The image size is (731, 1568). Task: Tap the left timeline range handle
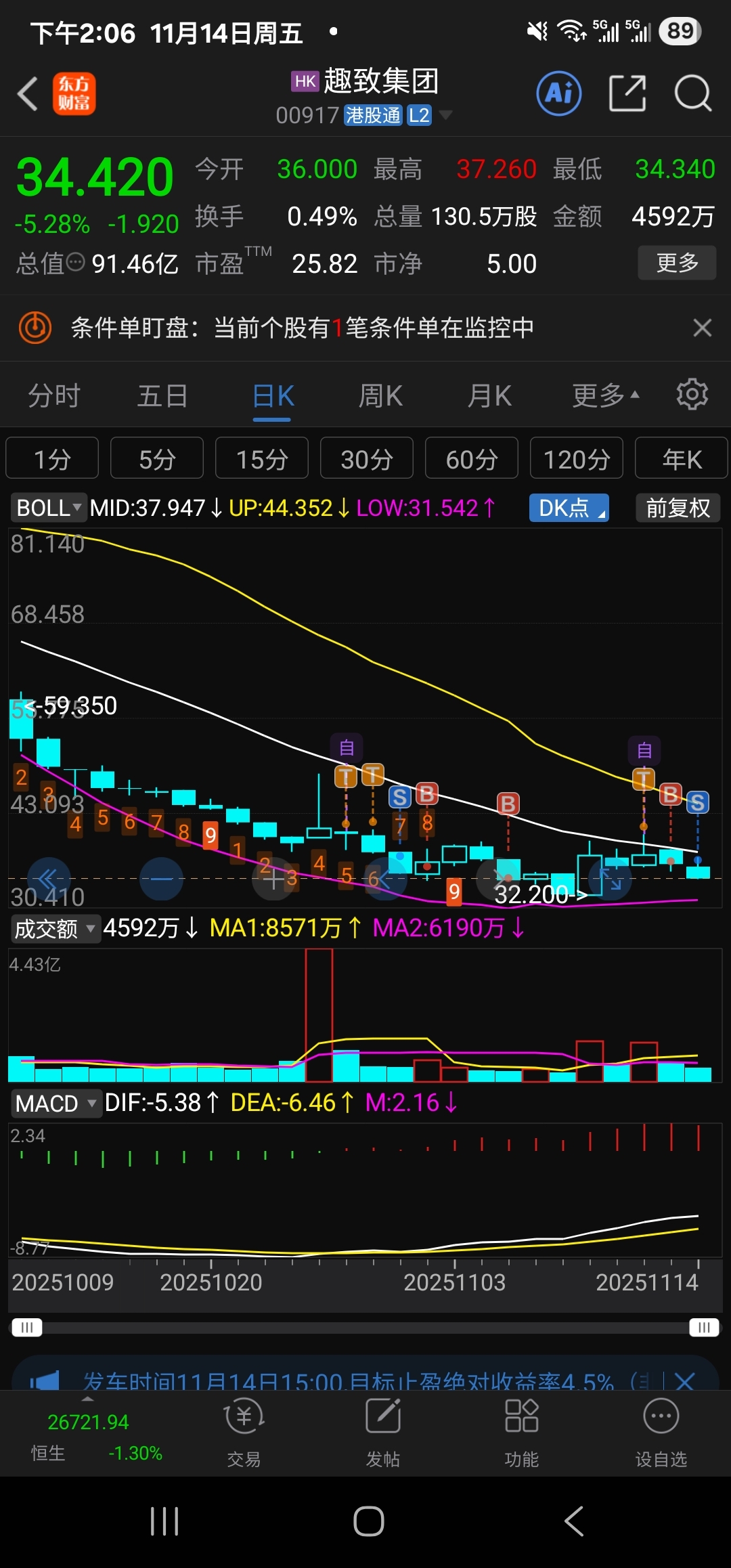click(27, 1327)
